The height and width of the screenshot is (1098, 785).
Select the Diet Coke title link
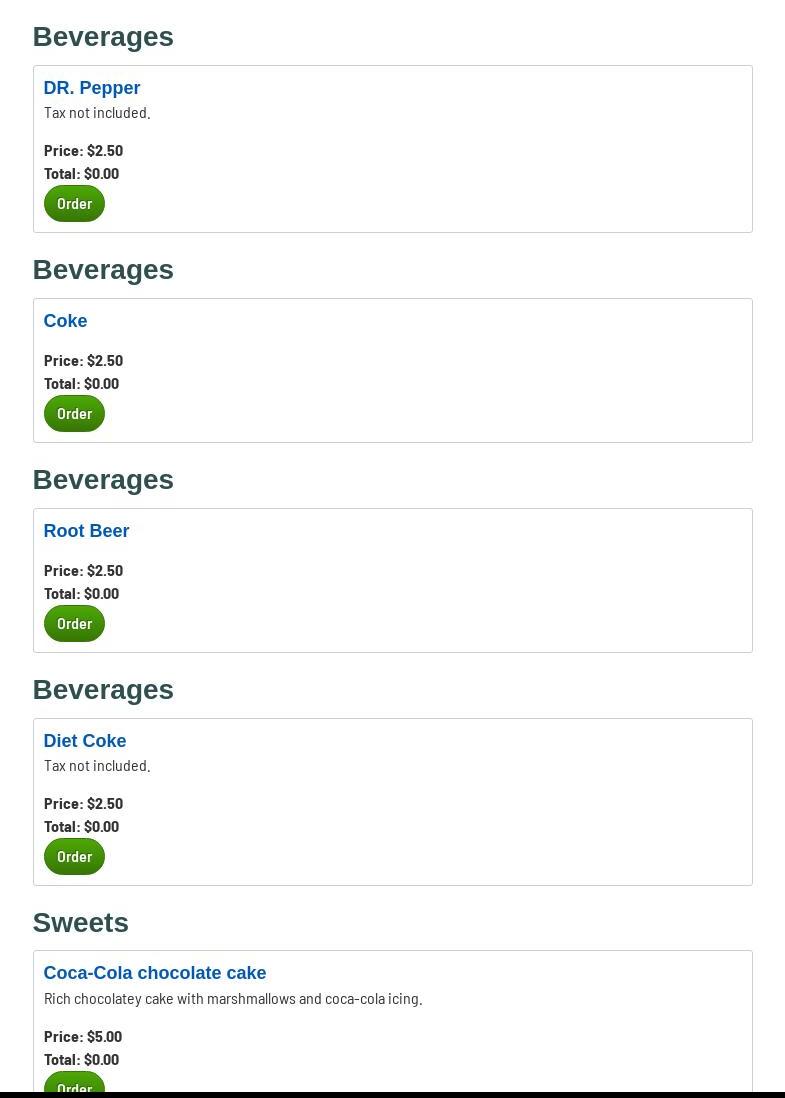click(x=85, y=741)
